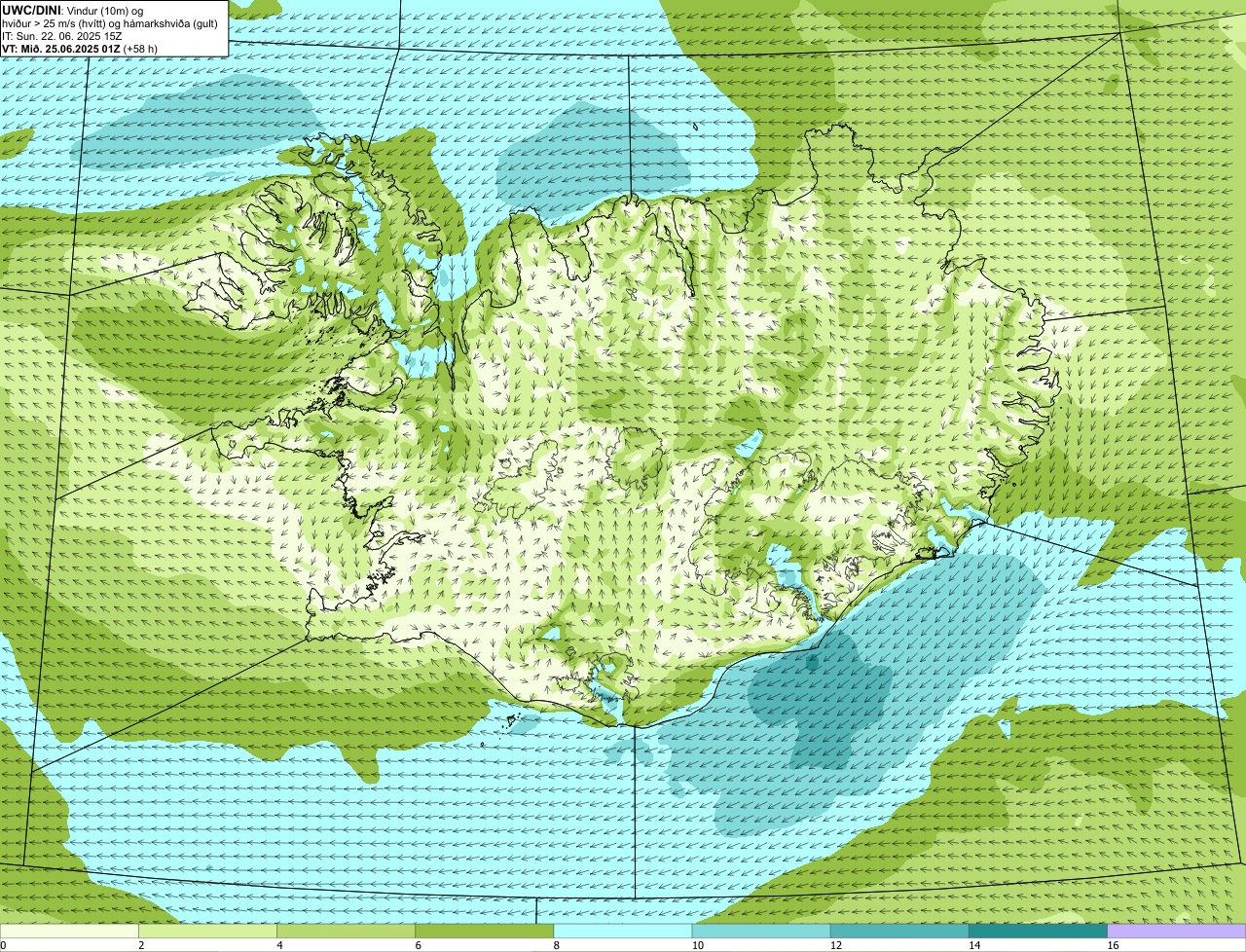Click the light green 4–6 m/s legend swatch

coord(346,931)
